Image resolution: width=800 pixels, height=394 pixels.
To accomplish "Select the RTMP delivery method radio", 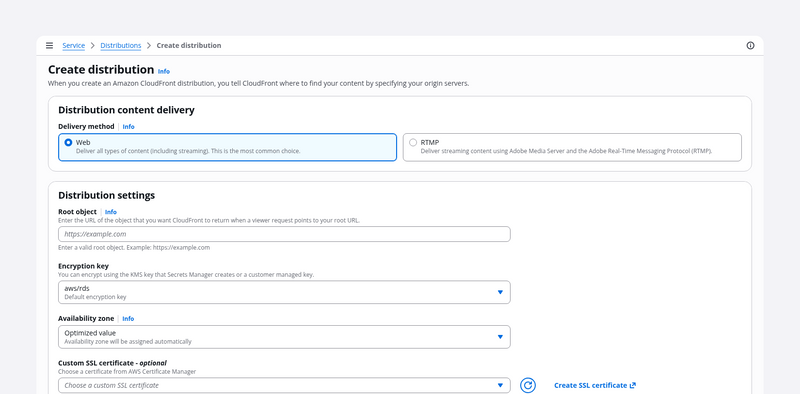I will [x=413, y=143].
